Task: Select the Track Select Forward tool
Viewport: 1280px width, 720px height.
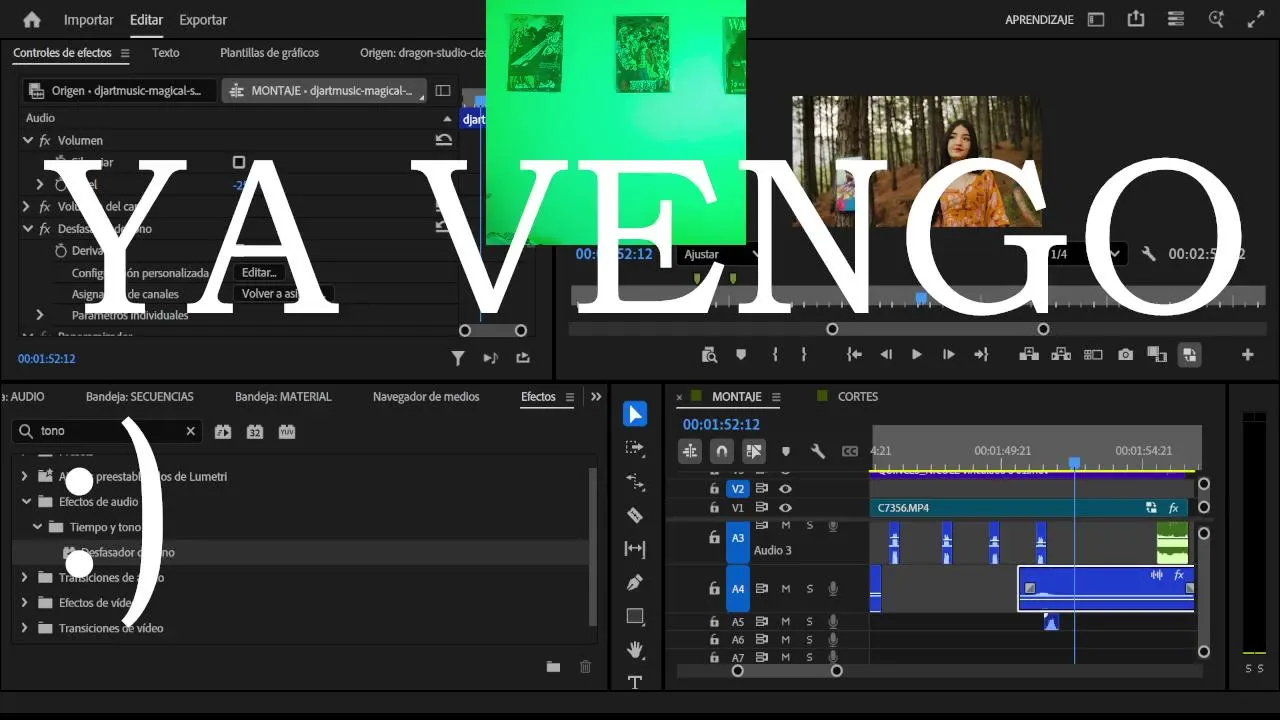Action: (x=635, y=448)
